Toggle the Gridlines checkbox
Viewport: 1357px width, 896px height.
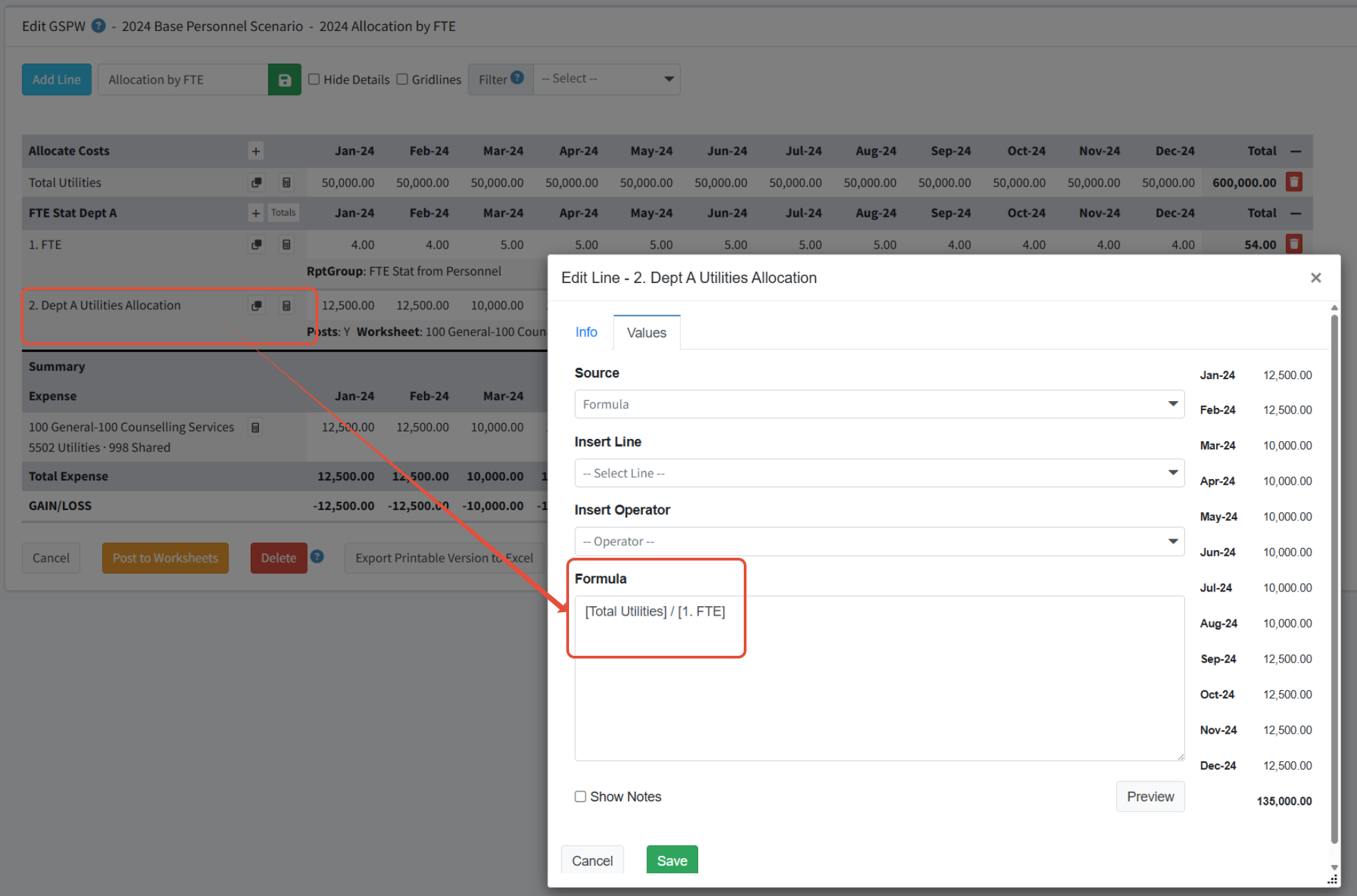click(x=402, y=79)
